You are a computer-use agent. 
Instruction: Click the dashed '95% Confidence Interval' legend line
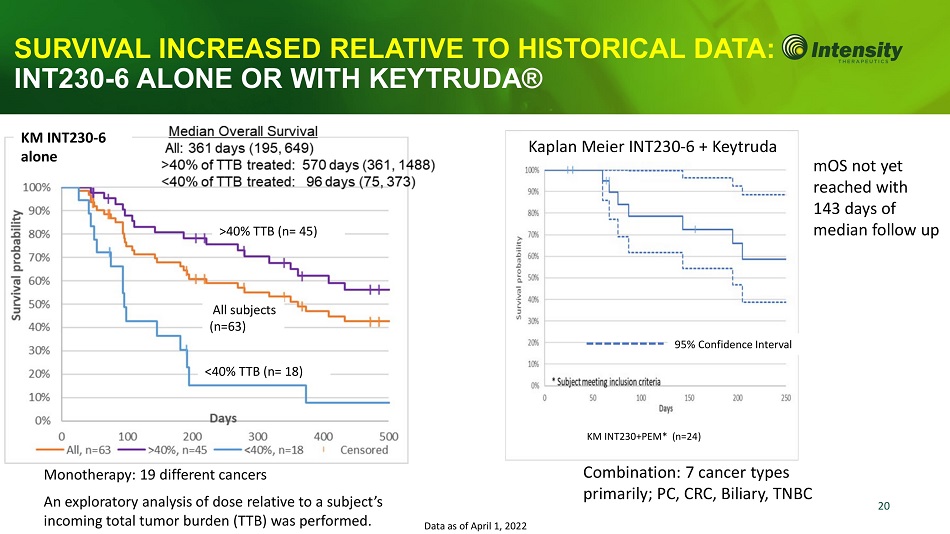(625, 344)
